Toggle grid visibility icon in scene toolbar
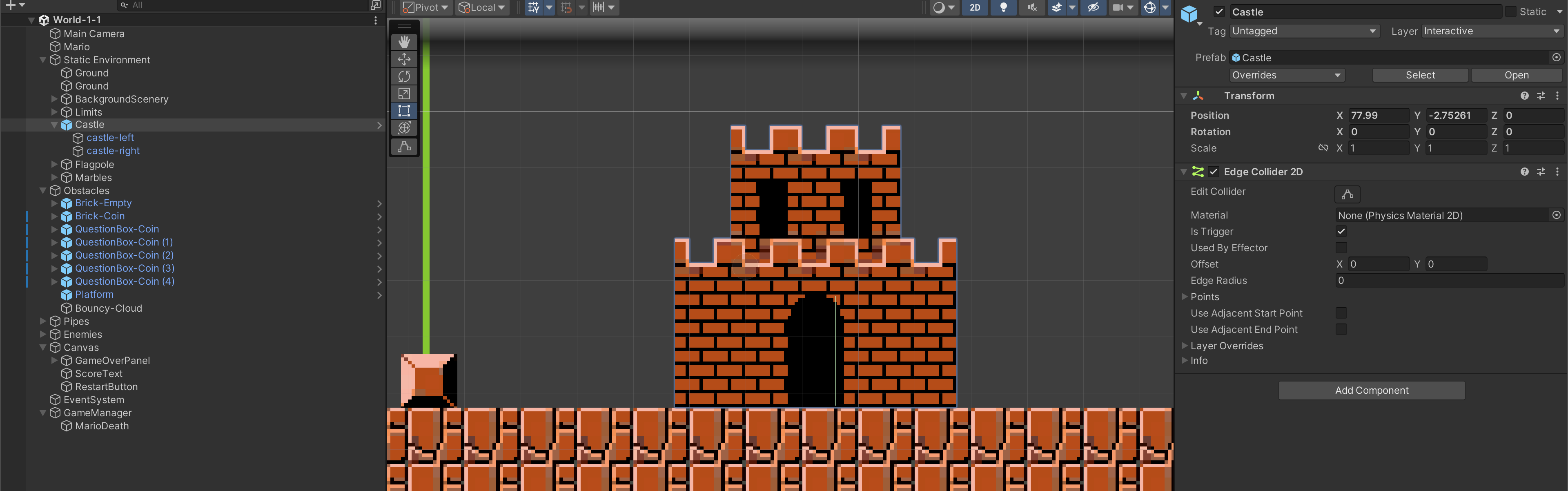Viewport: 1568px width, 491px height. coord(534,7)
